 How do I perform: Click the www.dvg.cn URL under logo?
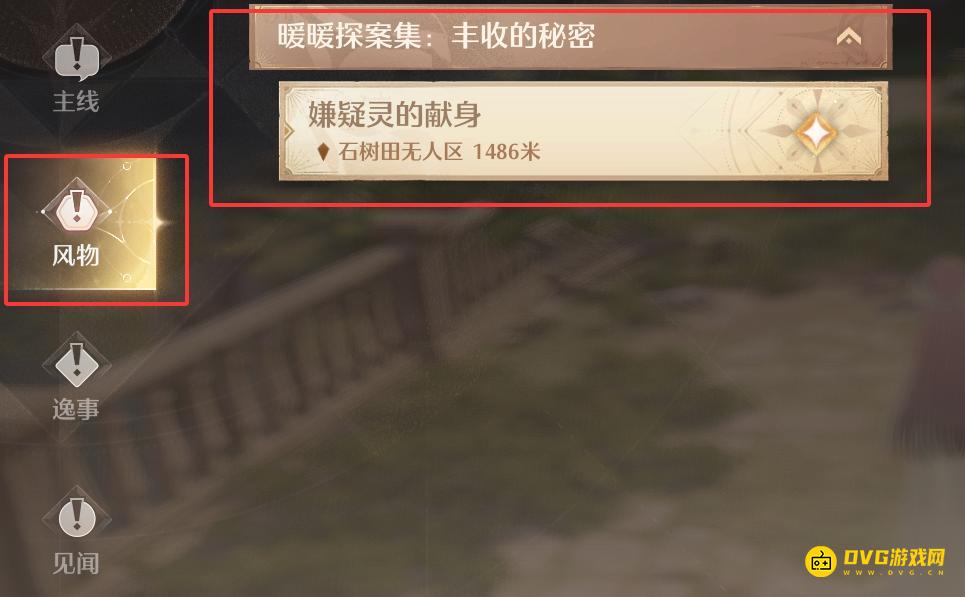pos(894,572)
